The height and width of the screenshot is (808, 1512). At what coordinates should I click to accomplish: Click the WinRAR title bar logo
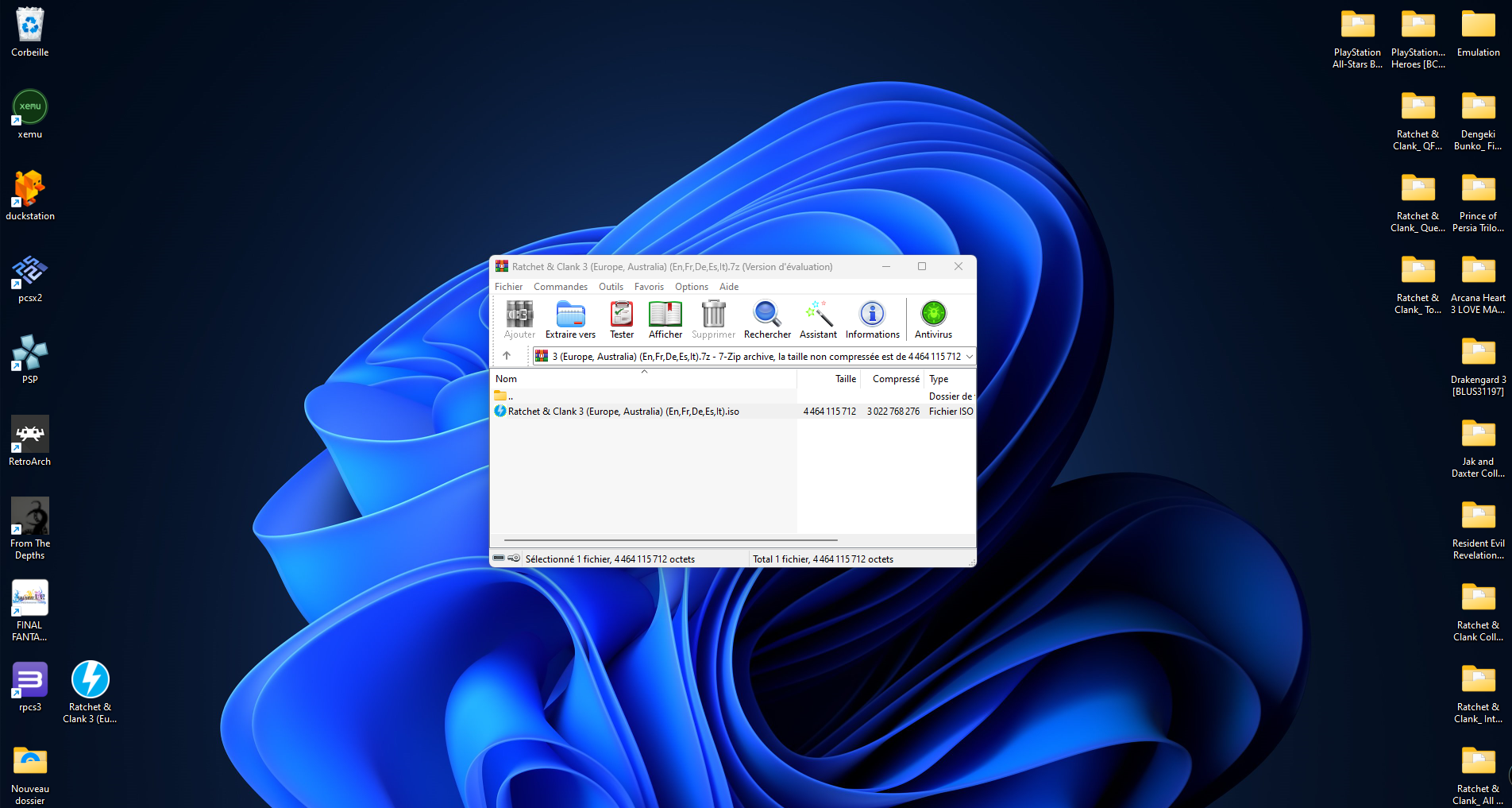(x=502, y=266)
